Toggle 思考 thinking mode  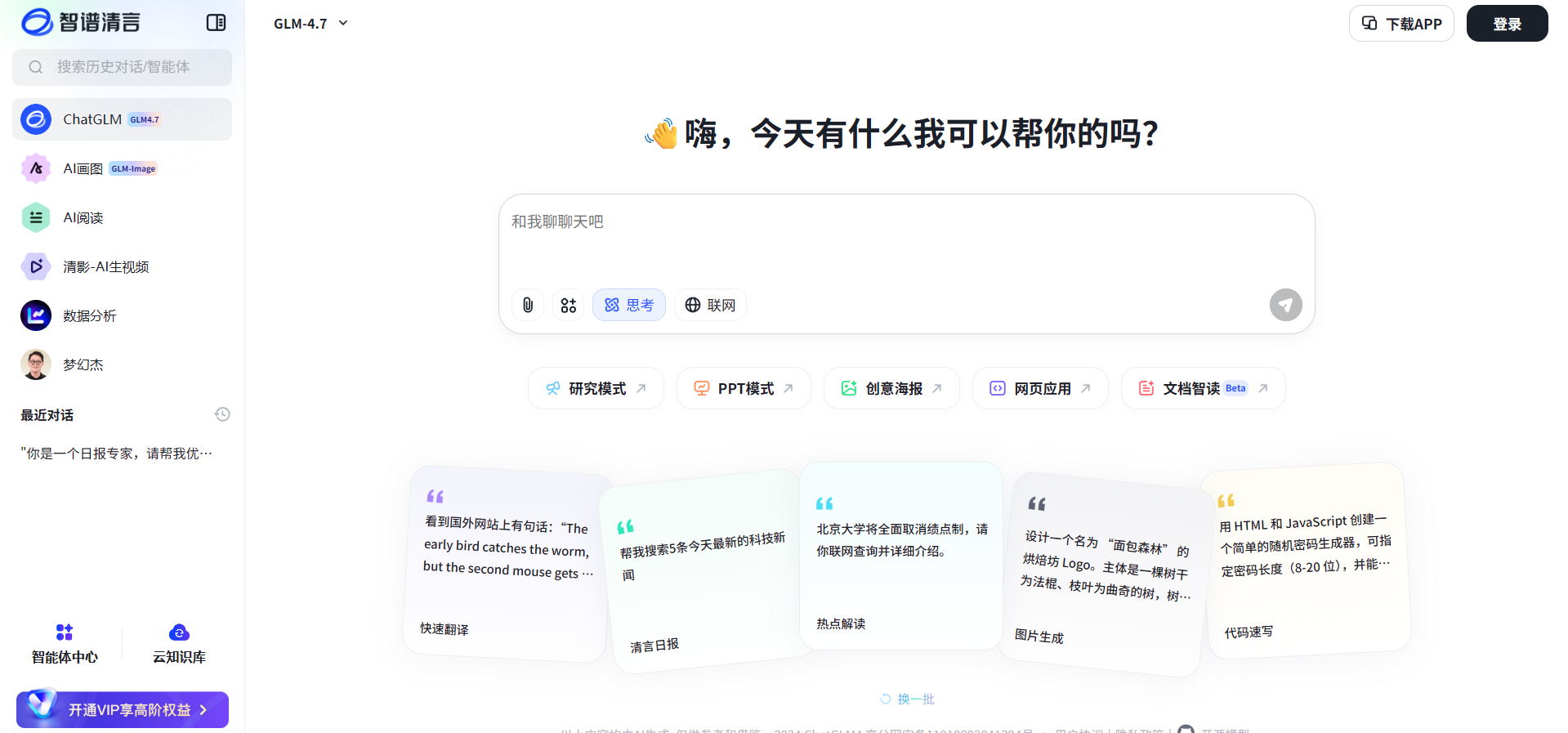point(628,305)
